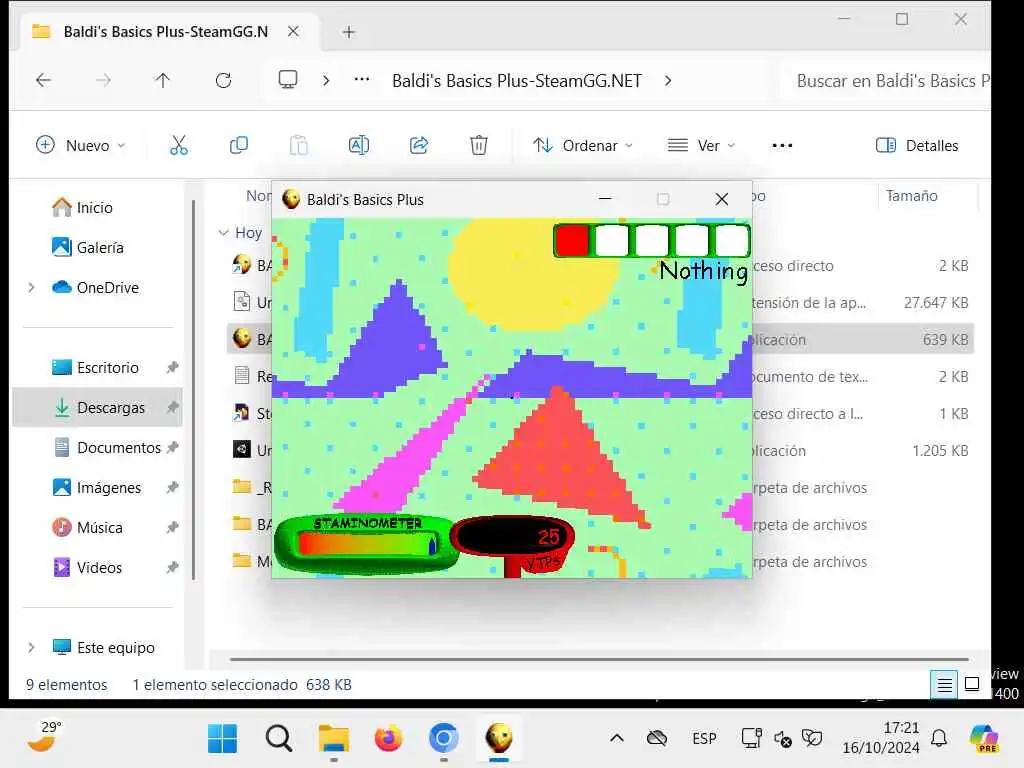The height and width of the screenshot is (768, 1024).
Task: Open hidden breadcrumb ellipsis in address bar
Action: click(x=362, y=80)
